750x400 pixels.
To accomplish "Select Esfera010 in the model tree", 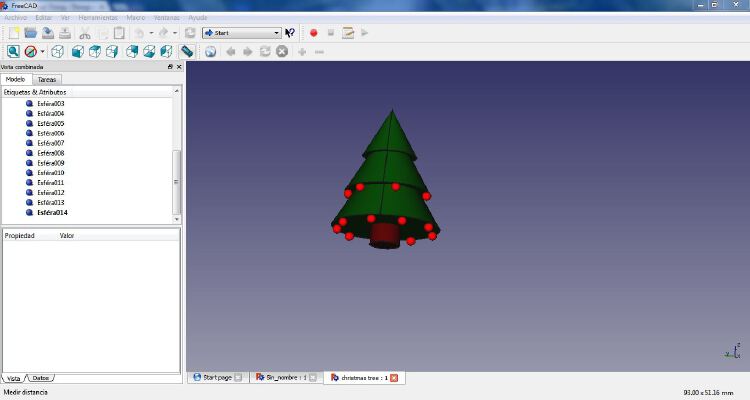I will [x=51, y=173].
